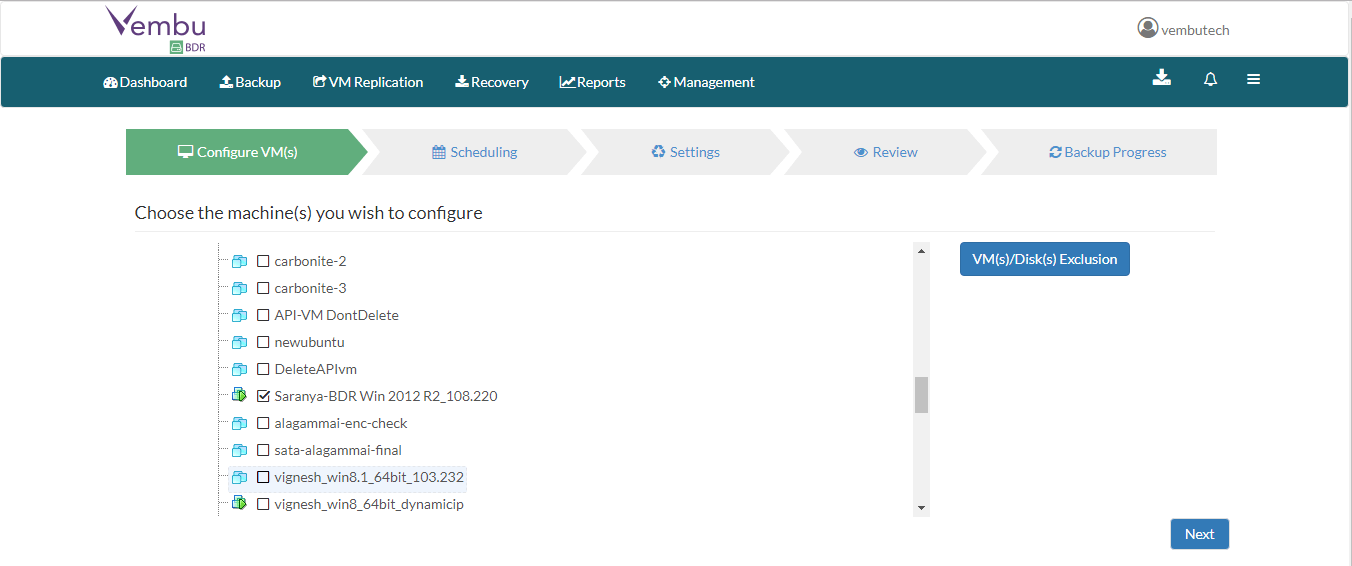Screen dimensions: 1352x566
Task: Check the DeleteAPIvm checkbox
Action: (263, 369)
